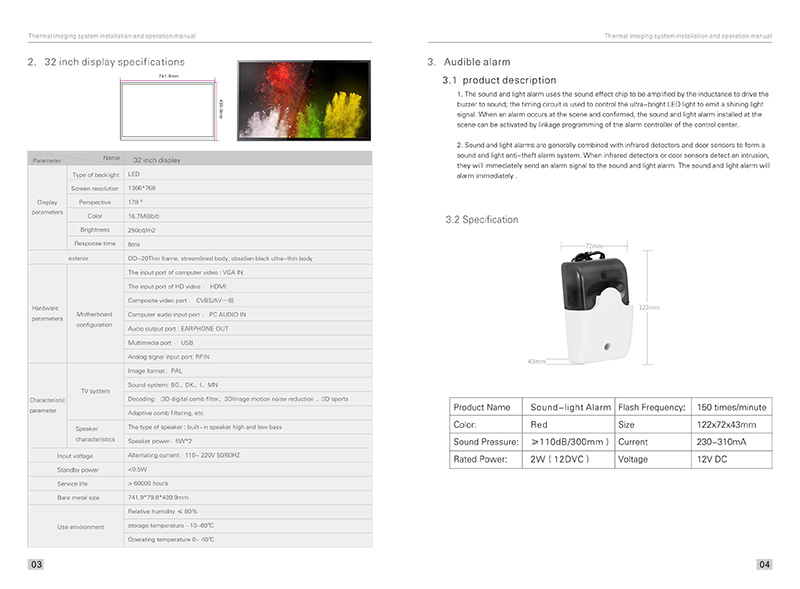Select the 'Brightness' parameter cell
The width and height of the screenshot is (800, 589).
pyautogui.click(x=95, y=230)
